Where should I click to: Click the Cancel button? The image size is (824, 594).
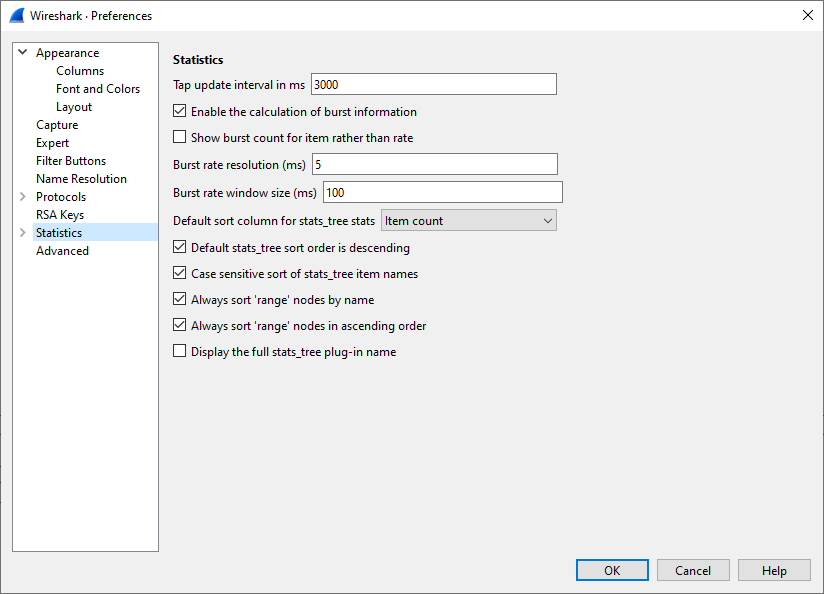[x=693, y=570]
